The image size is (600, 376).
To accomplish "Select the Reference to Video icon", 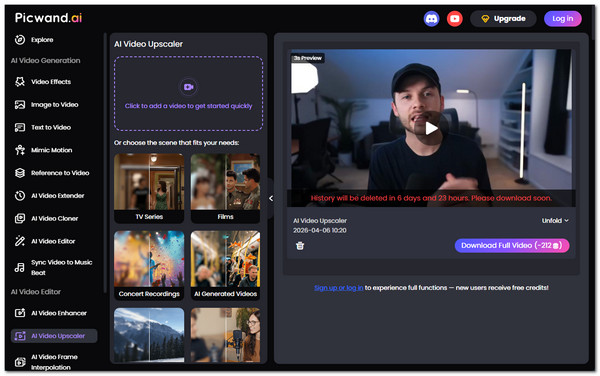I will tap(20, 173).
